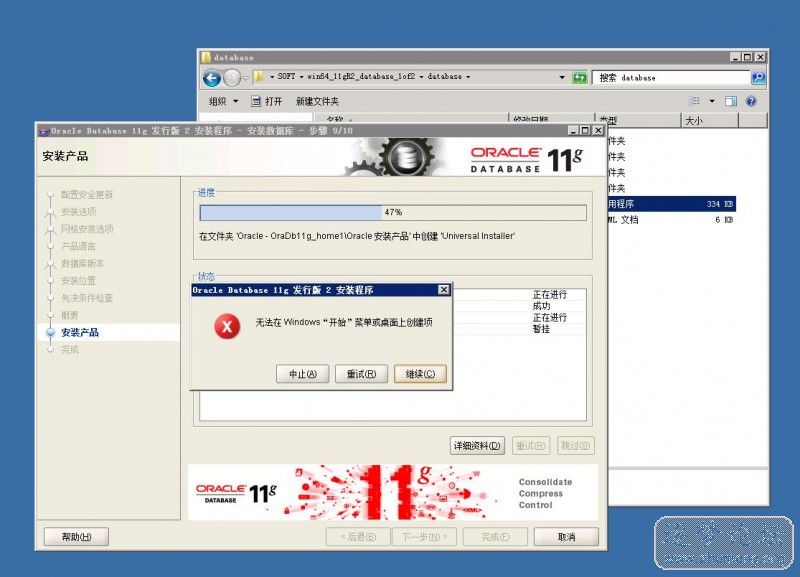Click the red error X icon in dialog
Screen dimensions: 800x577
227,327
